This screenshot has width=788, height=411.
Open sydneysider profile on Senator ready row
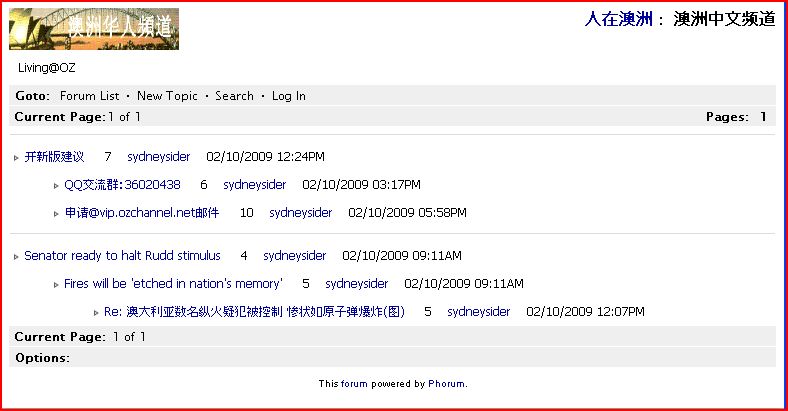[x=294, y=256]
